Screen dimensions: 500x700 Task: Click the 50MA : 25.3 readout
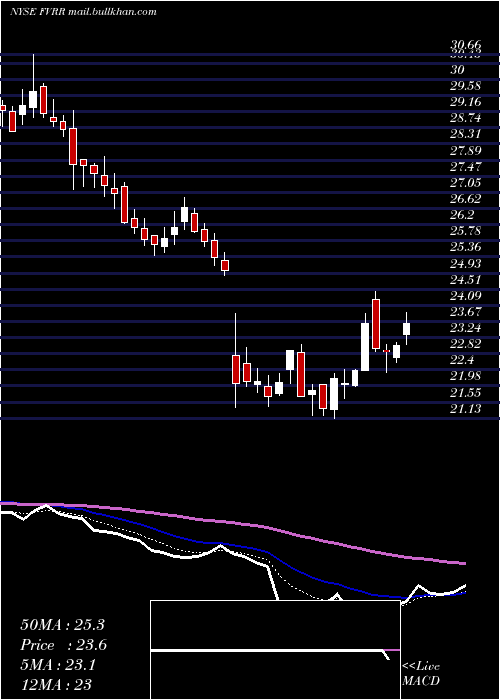(x=62, y=625)
